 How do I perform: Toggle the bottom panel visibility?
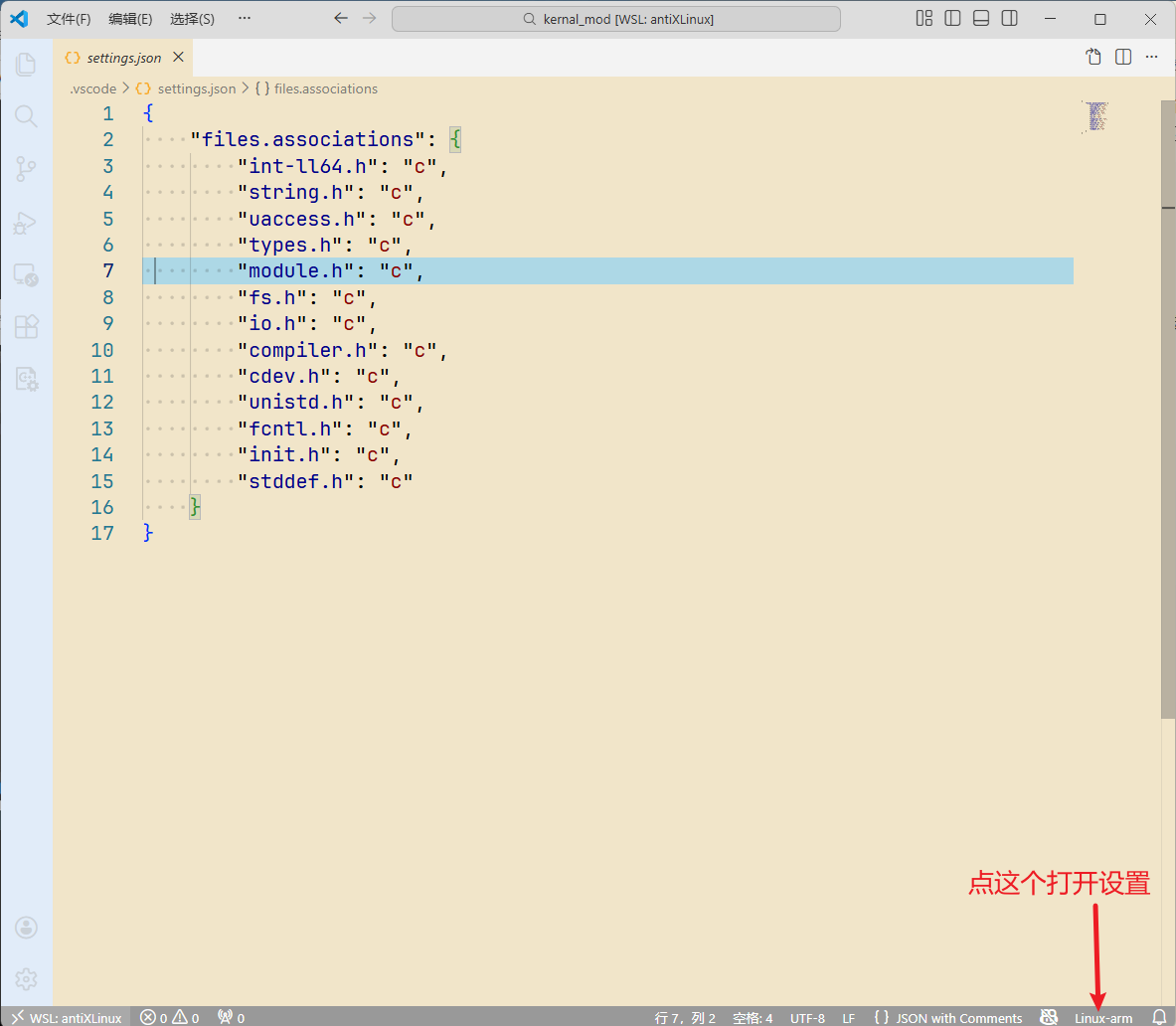click(981, 19)
